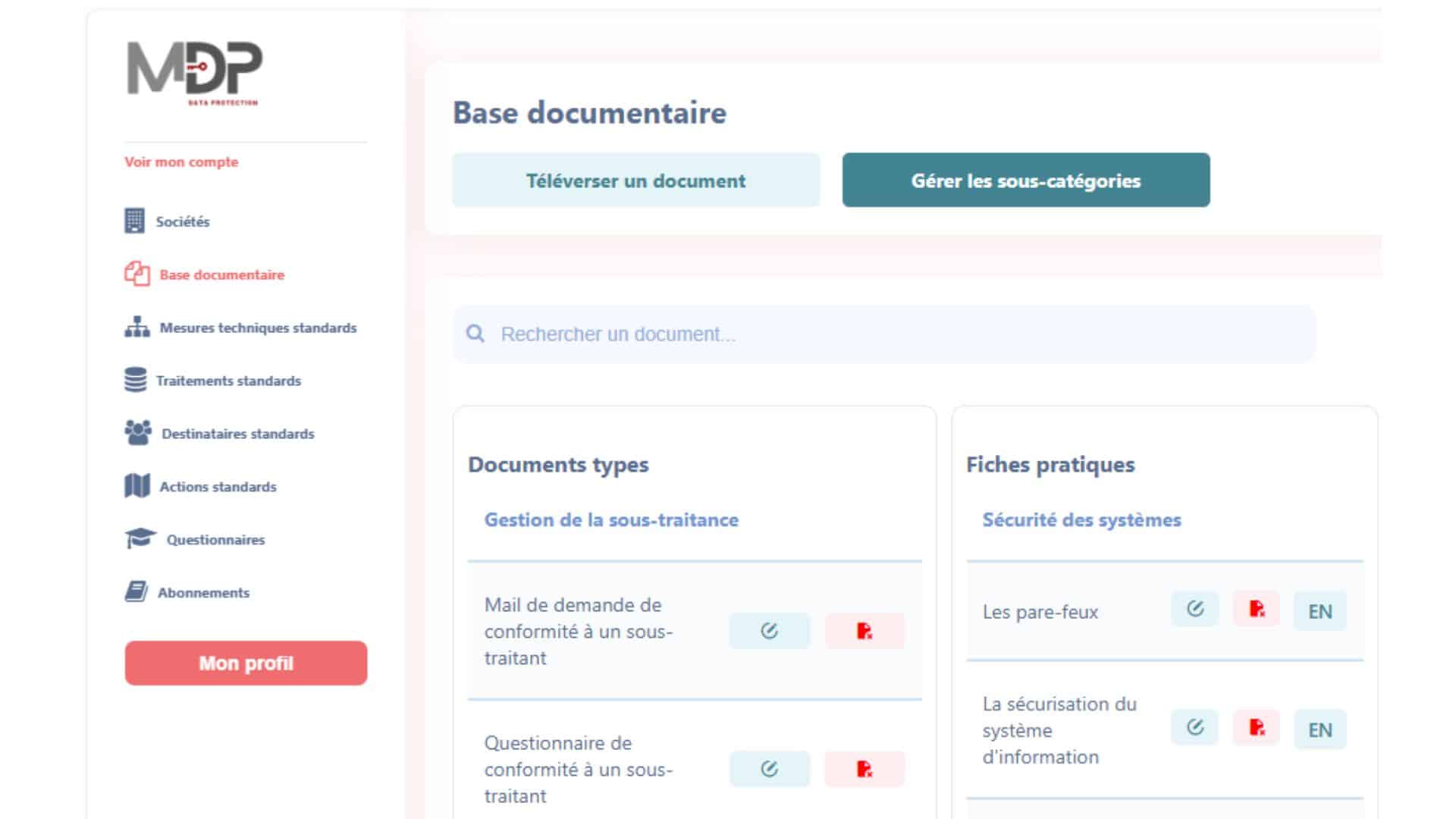Select the Traitements standards database icon
1456x819 pixels.
[x=135, y=380]
